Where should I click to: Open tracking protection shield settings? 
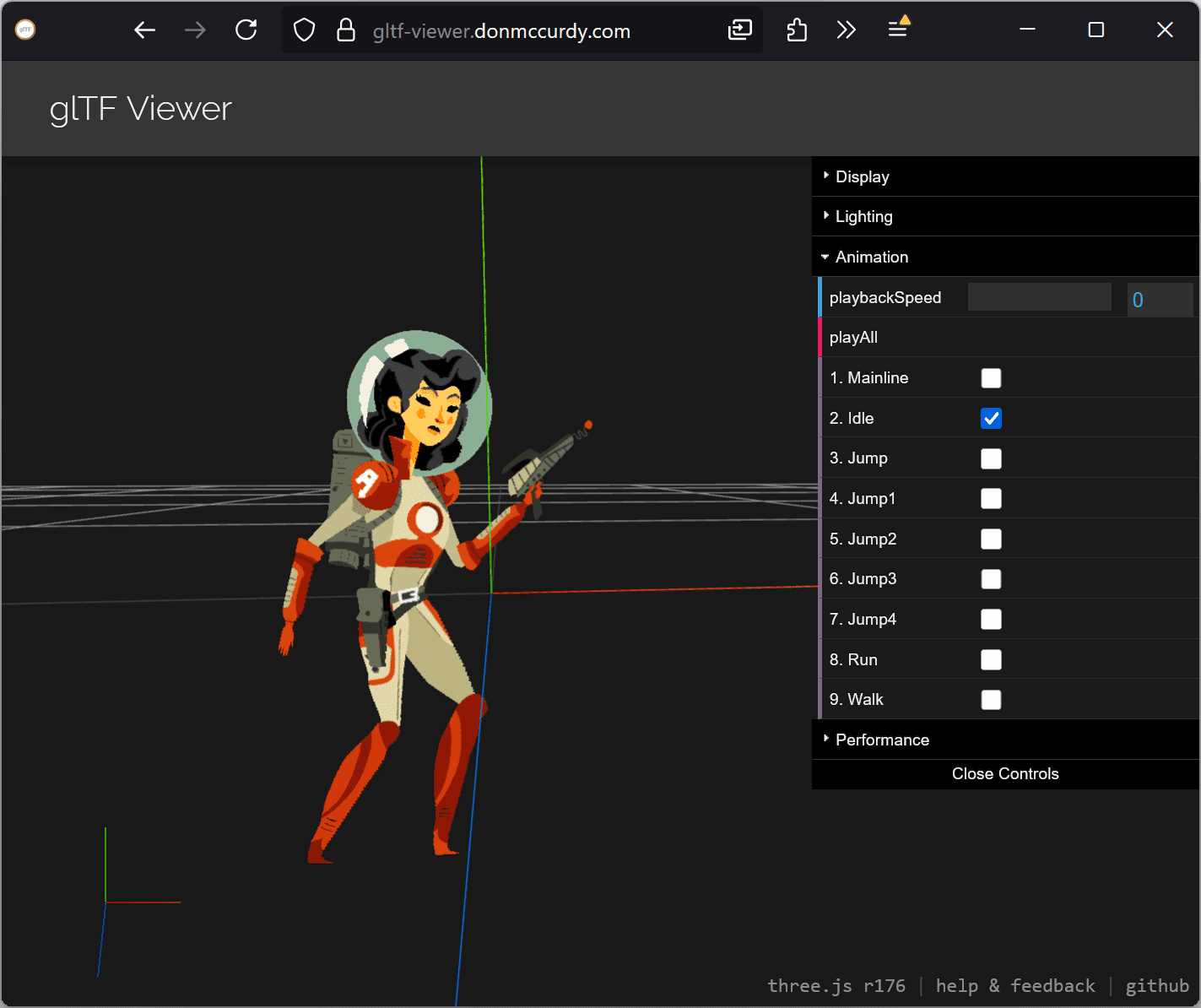pos(304,30)
